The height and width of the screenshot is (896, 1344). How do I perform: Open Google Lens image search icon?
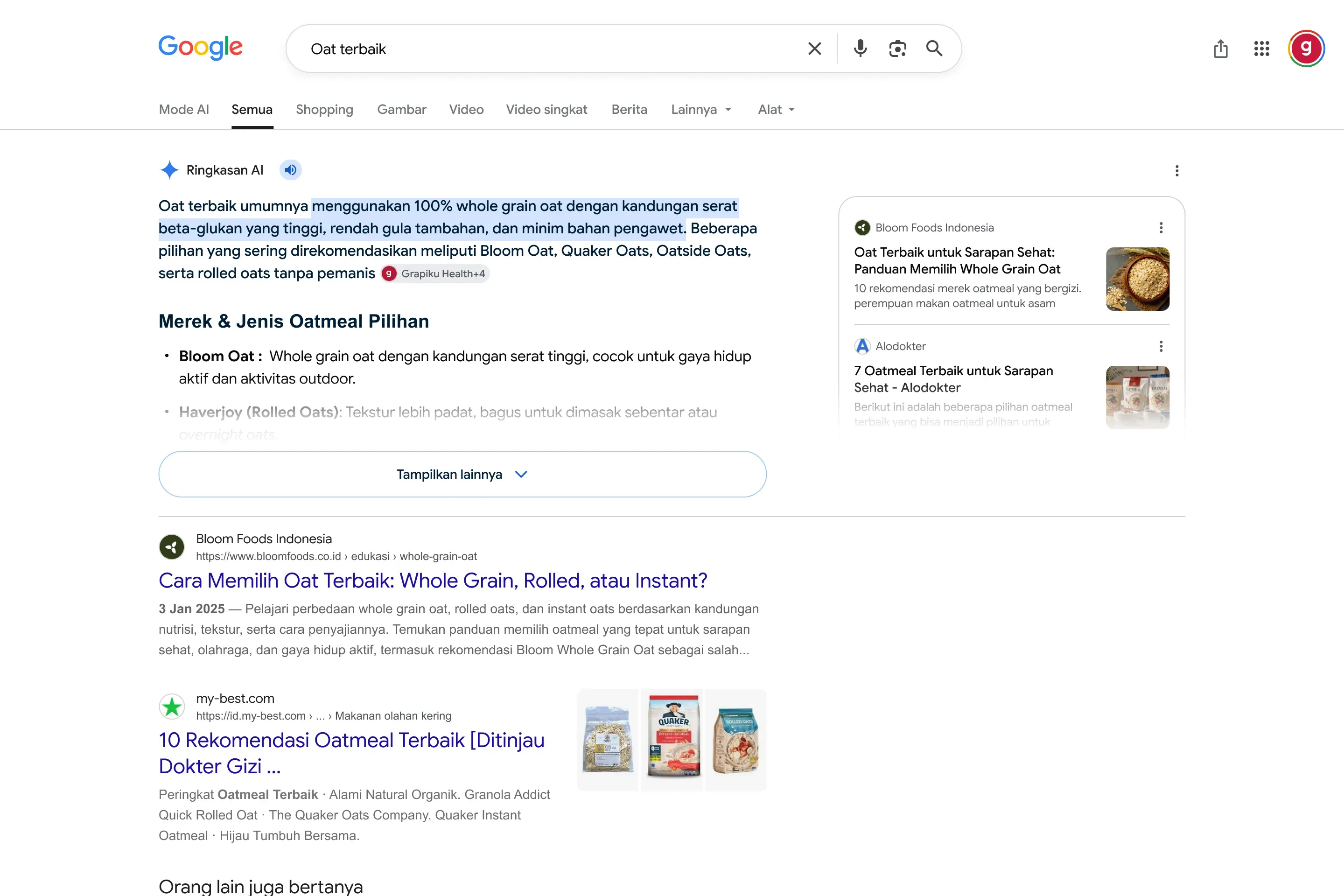click(x=897, y=49)
